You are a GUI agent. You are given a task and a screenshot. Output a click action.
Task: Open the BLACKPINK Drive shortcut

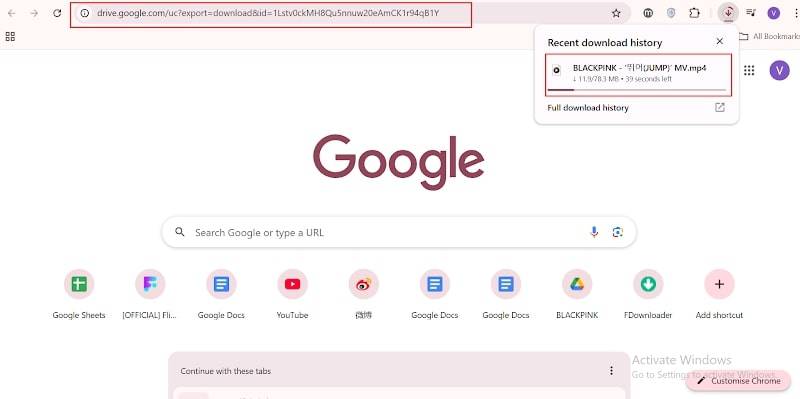click(577, 294)
